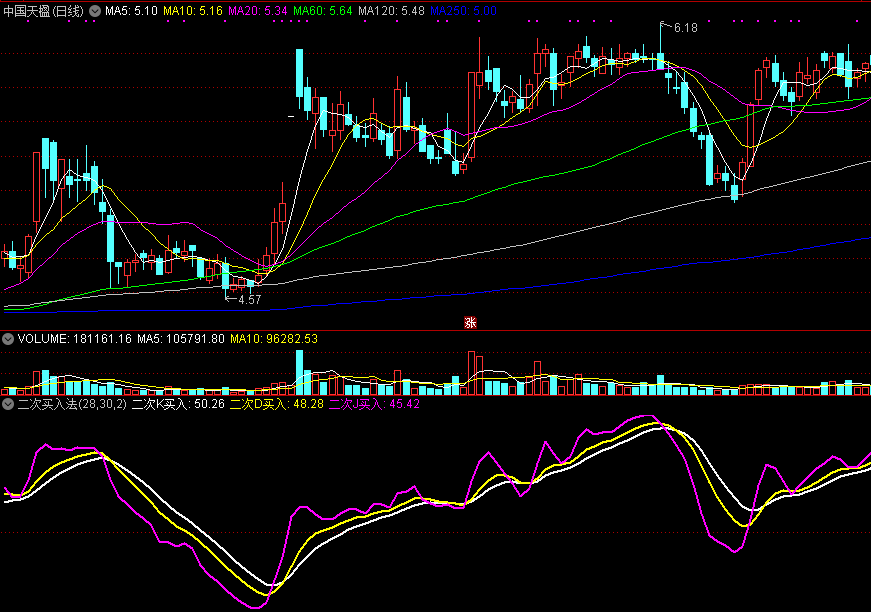Select the MA5: 5.10 label

132,11
